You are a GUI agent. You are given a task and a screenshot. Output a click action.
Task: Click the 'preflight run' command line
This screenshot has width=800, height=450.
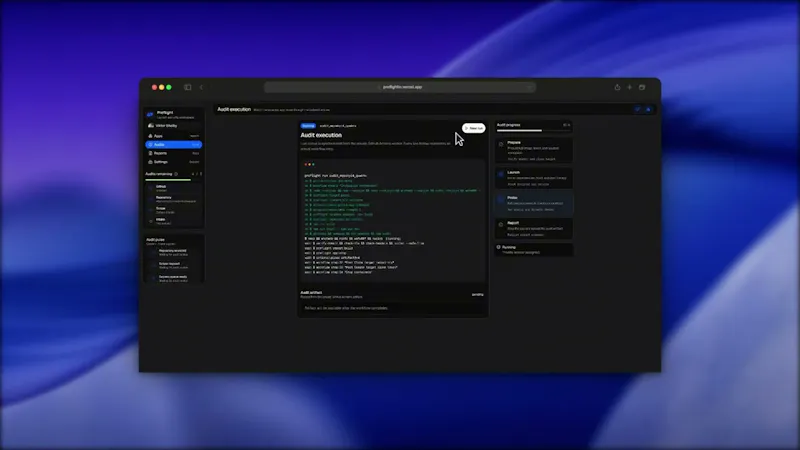pyautogui.click(x=335, y=176)
